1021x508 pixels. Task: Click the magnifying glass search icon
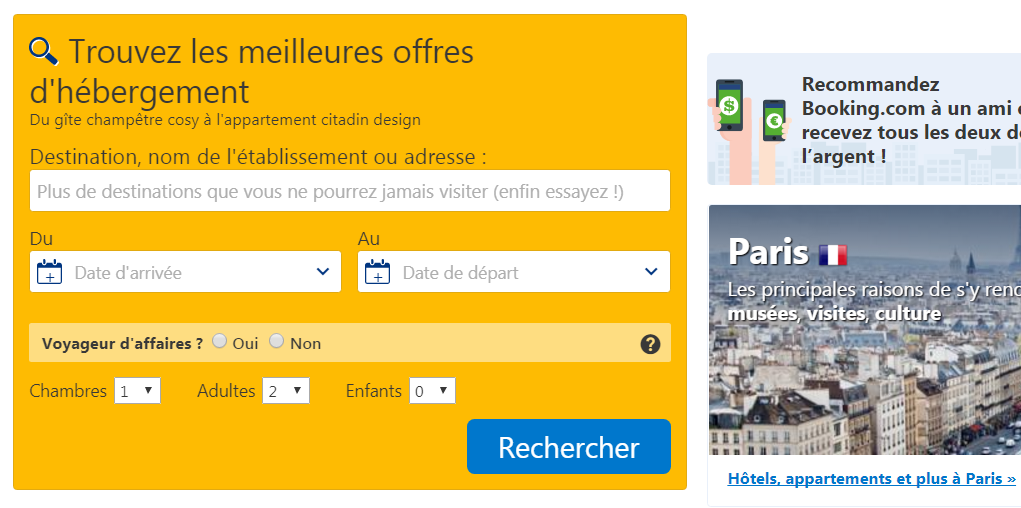click(44, 50)
